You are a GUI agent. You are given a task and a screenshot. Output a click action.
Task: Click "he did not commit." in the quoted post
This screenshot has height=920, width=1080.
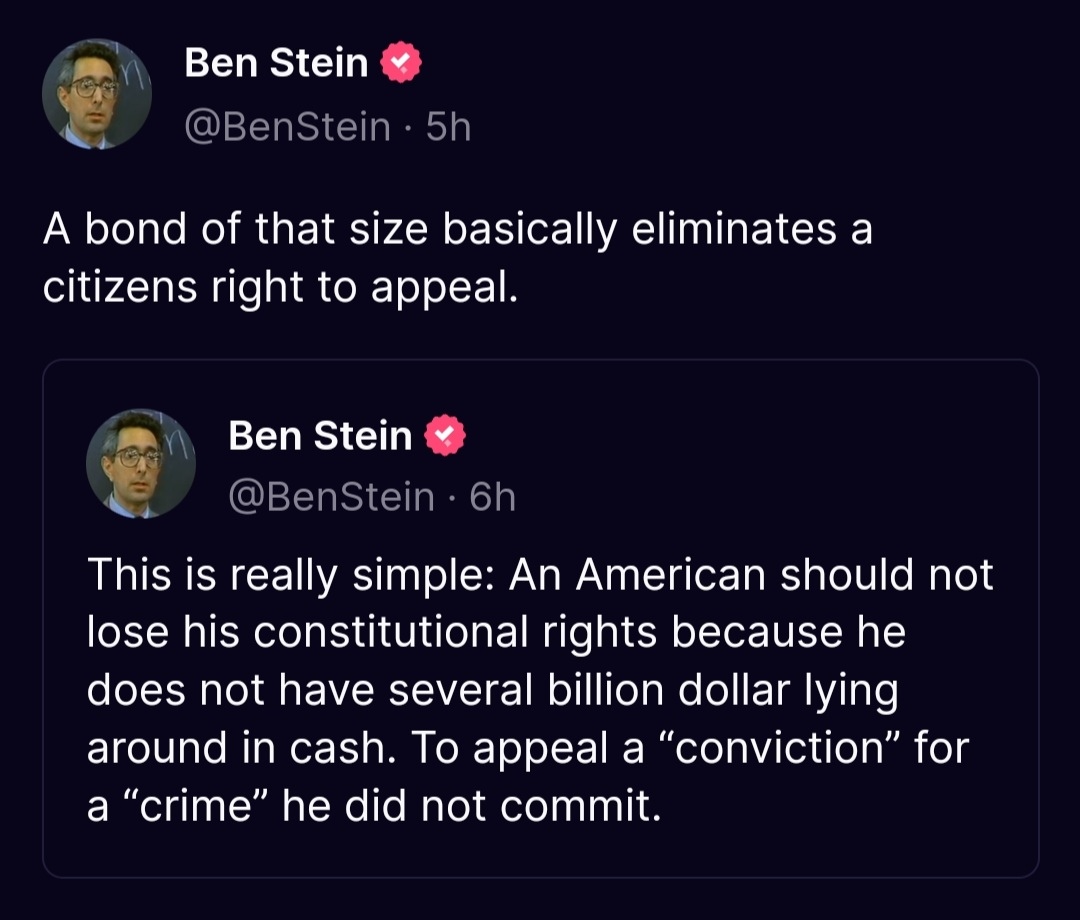coord(472,806)
